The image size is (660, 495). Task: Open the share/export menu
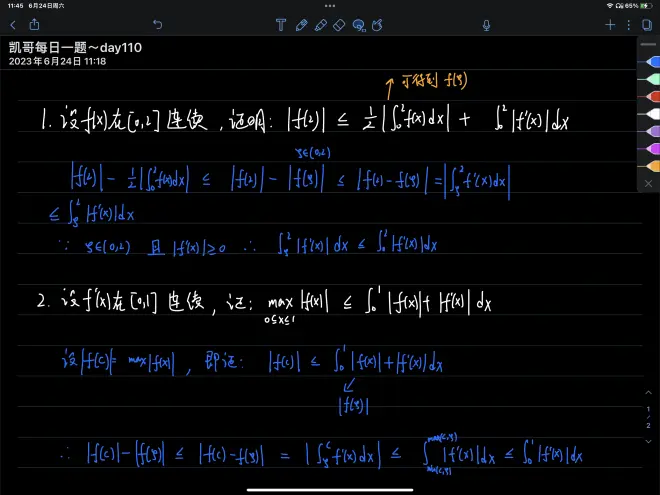[35, 24]
